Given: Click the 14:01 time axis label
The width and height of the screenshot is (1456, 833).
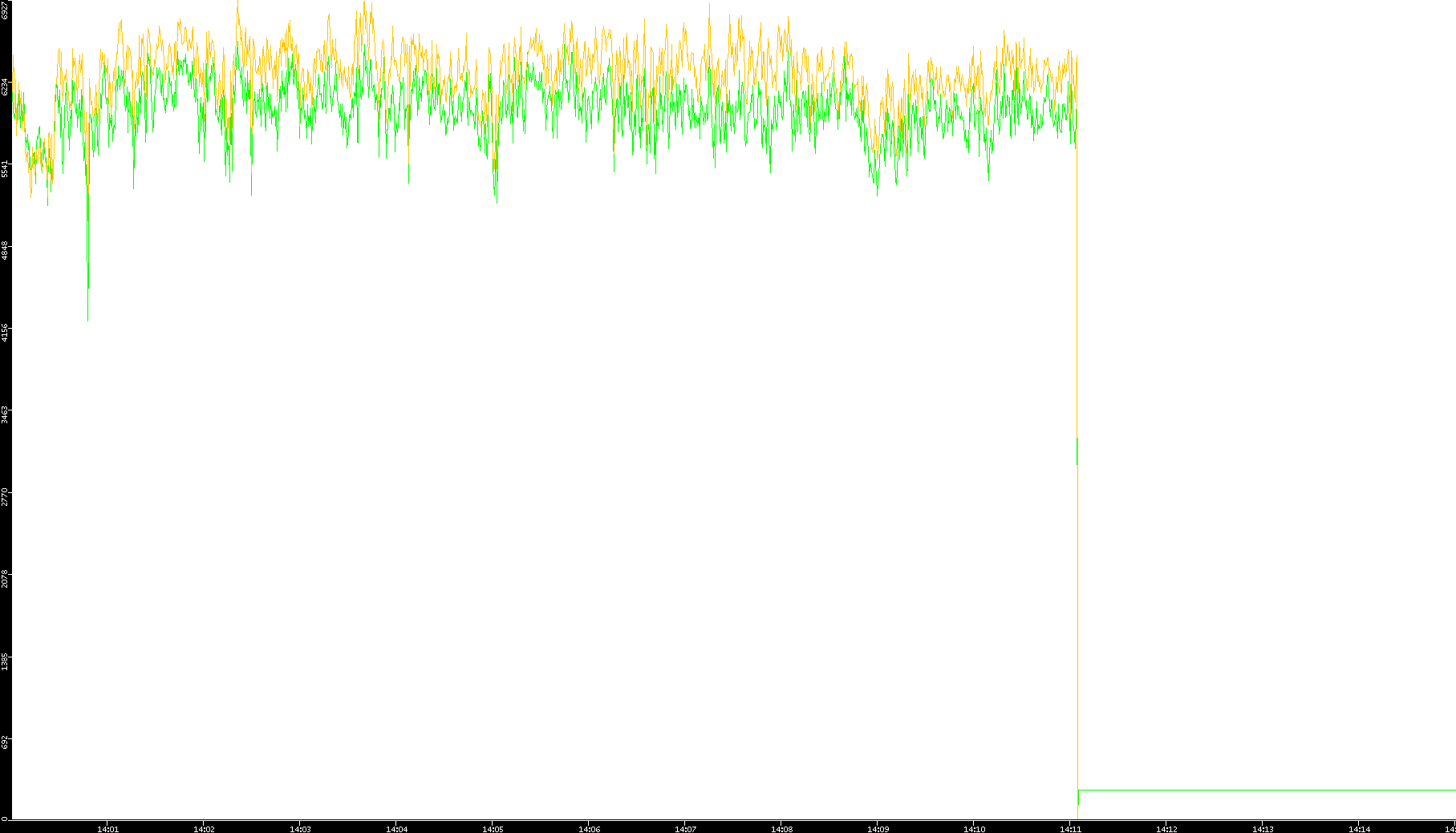Looking at the screenshot, I should pos(107,829).
